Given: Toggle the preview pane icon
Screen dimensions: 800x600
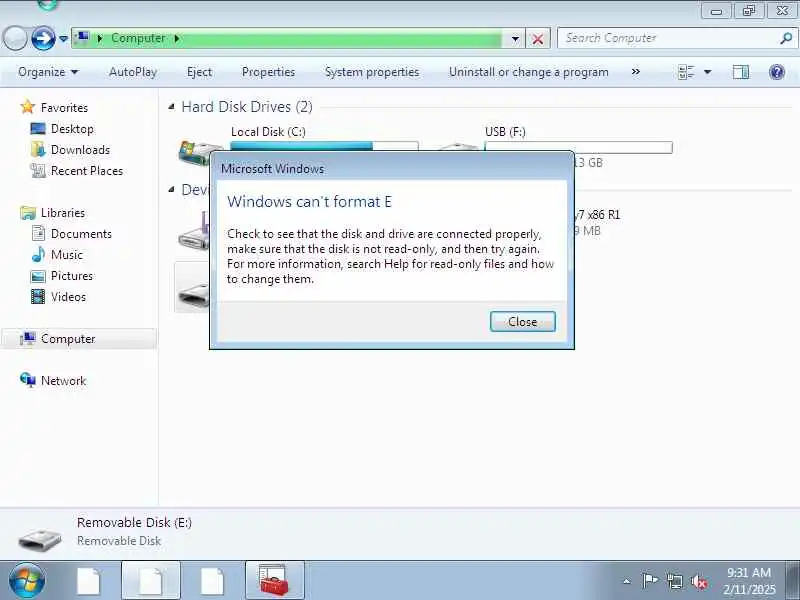Looking at the screenshot, I should click(741, 72).
